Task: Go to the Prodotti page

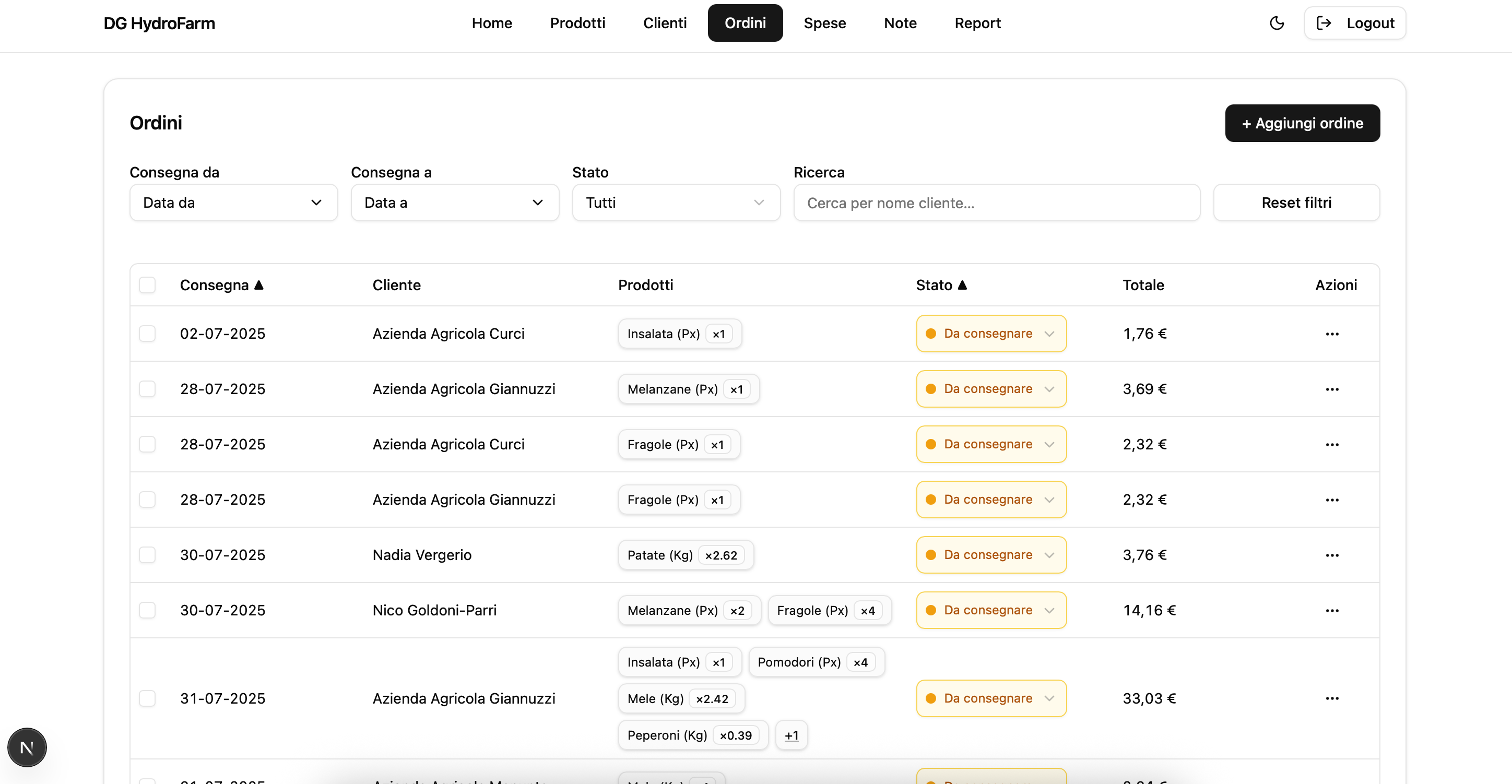Action: [577, 23]
